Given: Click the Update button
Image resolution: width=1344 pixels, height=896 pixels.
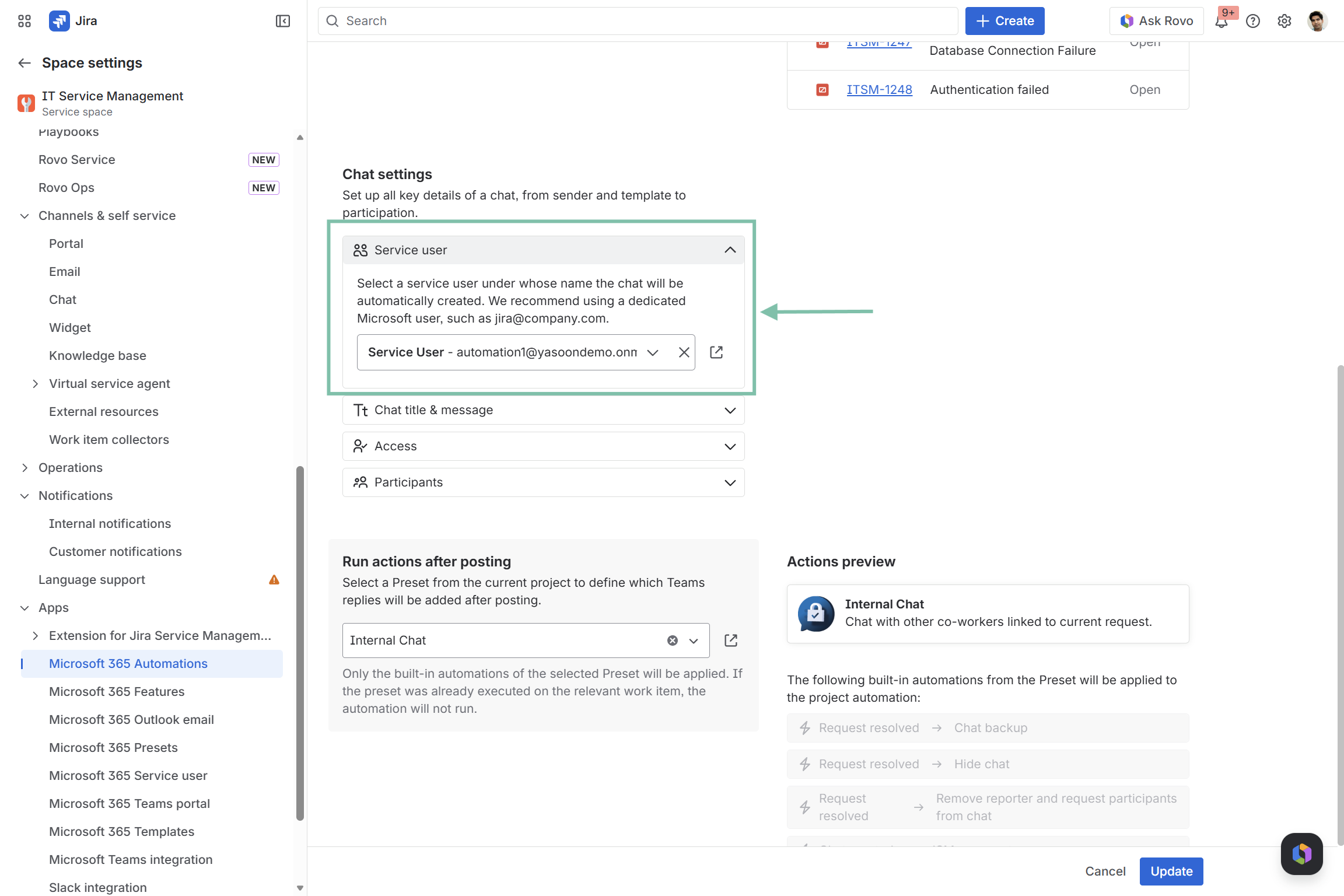Looking at the screenshot, I should 1171,871.
